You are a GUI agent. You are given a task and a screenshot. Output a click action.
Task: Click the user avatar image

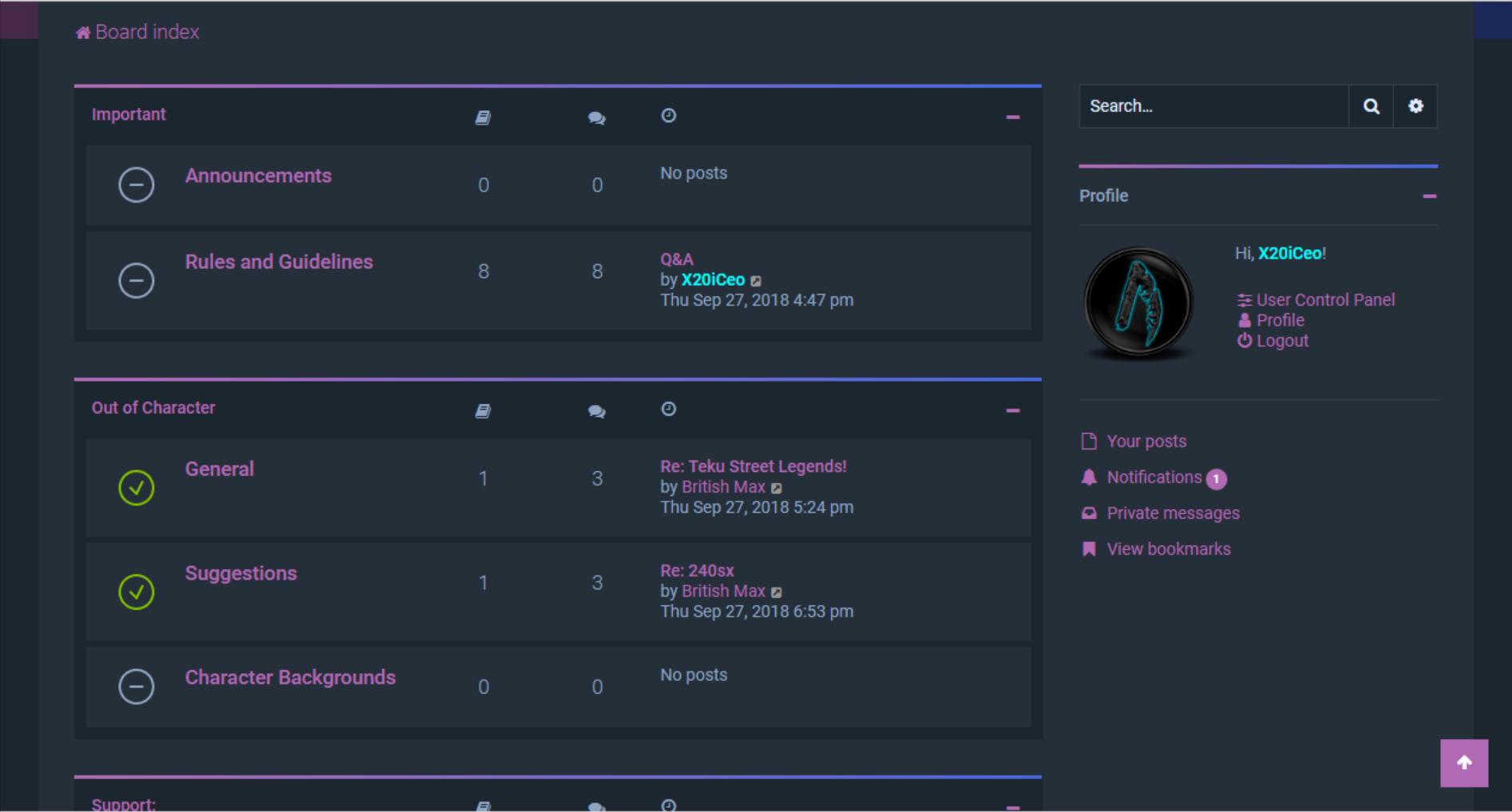tap(1138, 302)
